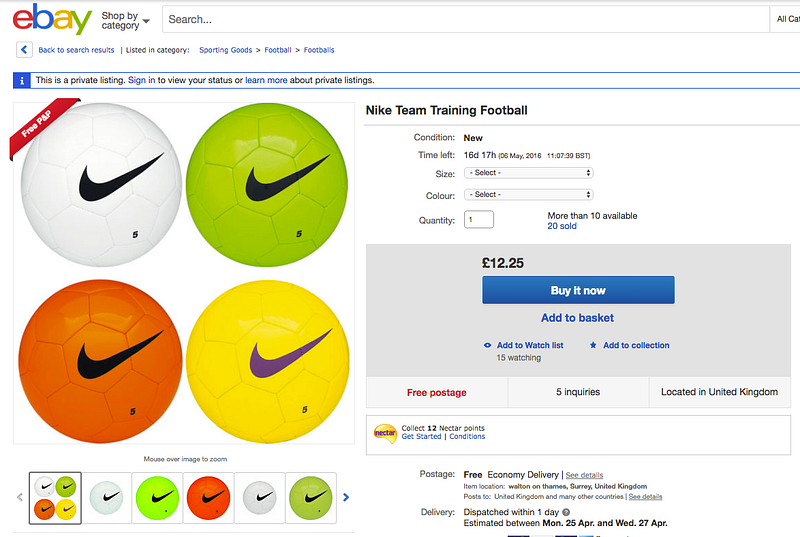
Task: Click the Quantity input field
Action: pos(478,220)
